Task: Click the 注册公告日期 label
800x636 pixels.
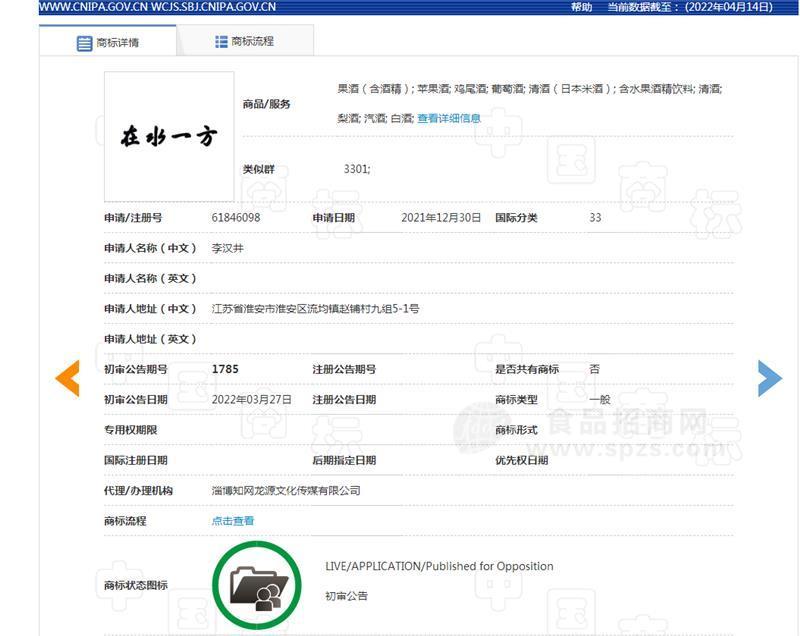Action: click(x=344, y=399)
